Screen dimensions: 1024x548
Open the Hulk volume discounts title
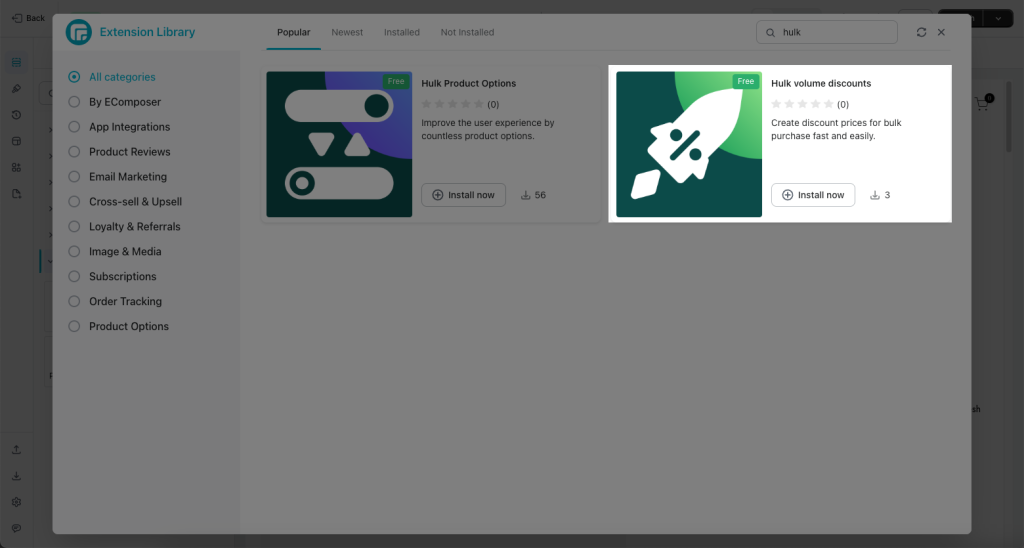(821, 84)
